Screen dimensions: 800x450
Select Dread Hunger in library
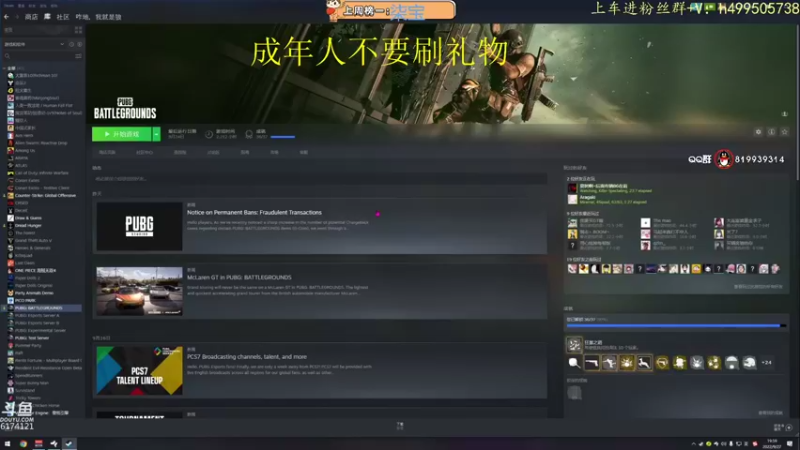(x=28, y=226)
